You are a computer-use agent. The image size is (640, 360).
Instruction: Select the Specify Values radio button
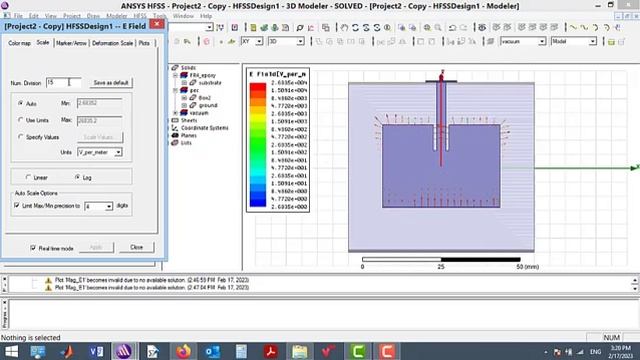20,137
